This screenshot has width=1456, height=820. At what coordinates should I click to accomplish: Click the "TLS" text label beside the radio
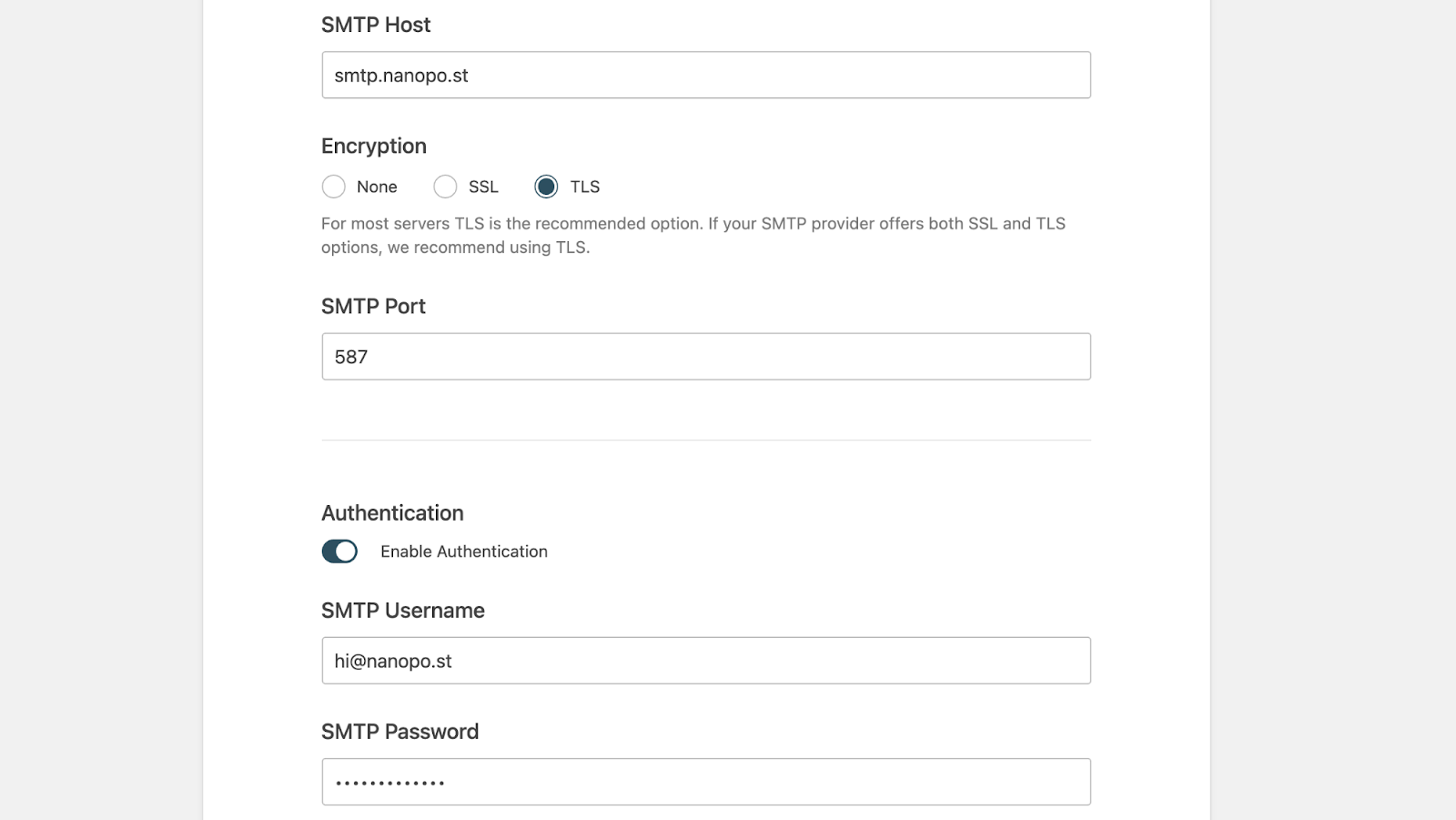tap(585, 187)
